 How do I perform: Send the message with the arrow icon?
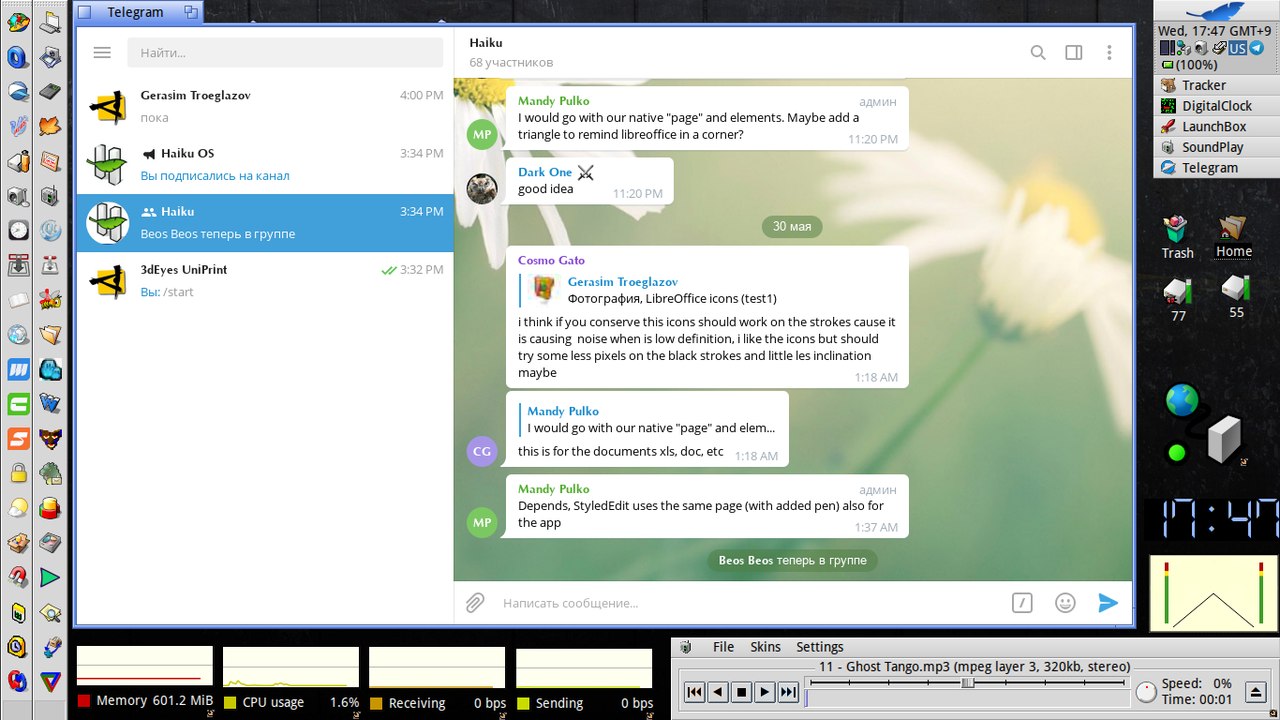coord(1108,602)
